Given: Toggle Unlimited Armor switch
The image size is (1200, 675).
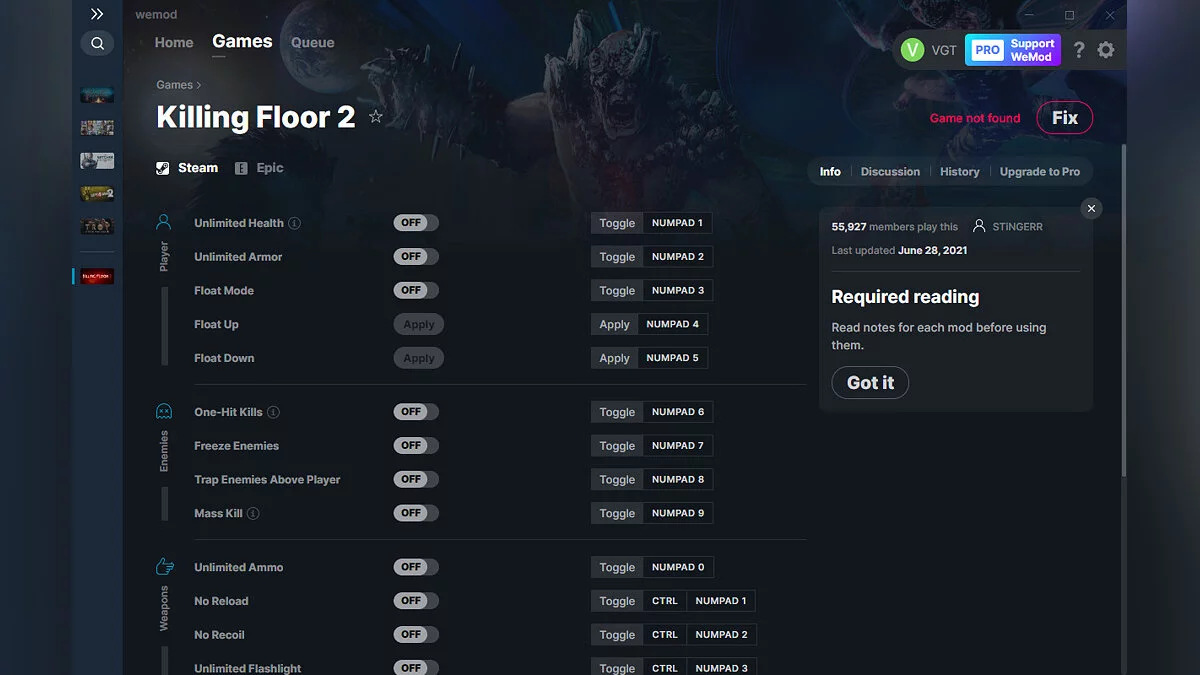Looking at the screenshot, I should coord(416,257).
